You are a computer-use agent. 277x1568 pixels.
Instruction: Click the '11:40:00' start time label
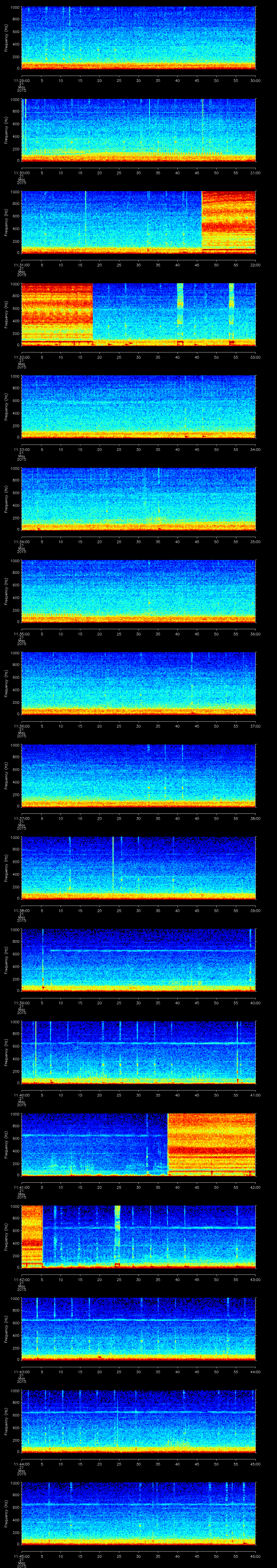(21, 1095)
